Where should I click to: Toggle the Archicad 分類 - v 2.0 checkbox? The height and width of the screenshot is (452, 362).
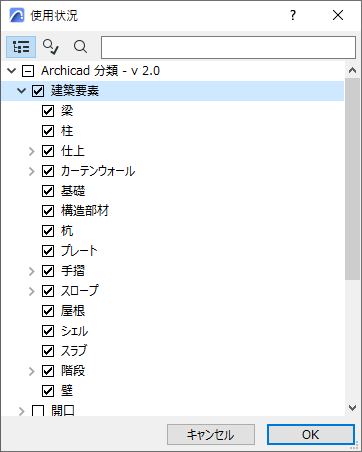(28, 71)
